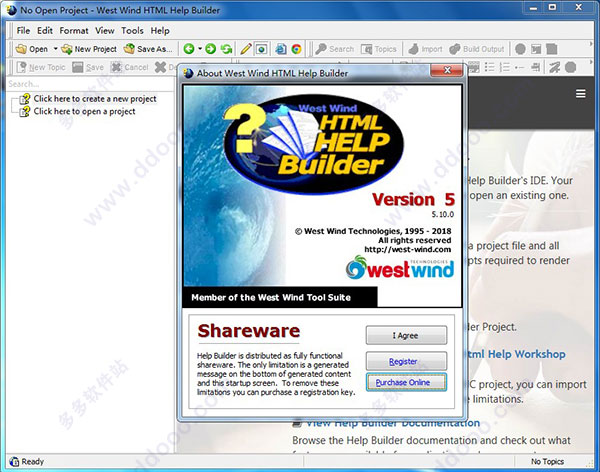Screen dimensions: 600x472
Task: Open the Tools menu
Action: (x=132, y=31)
